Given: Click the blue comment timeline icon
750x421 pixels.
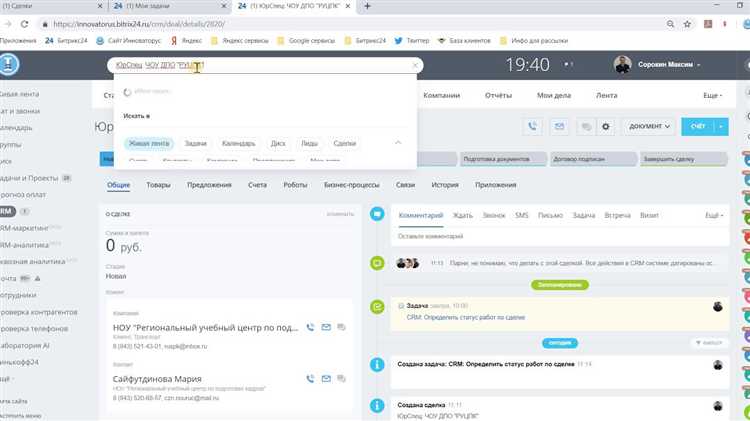Looking at the screenshot, I should point(377,214).
